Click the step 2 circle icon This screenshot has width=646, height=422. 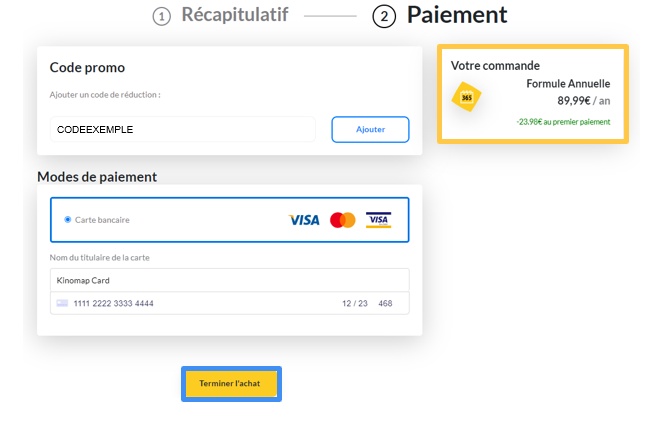pyautogui.click(x=384, y=16)
